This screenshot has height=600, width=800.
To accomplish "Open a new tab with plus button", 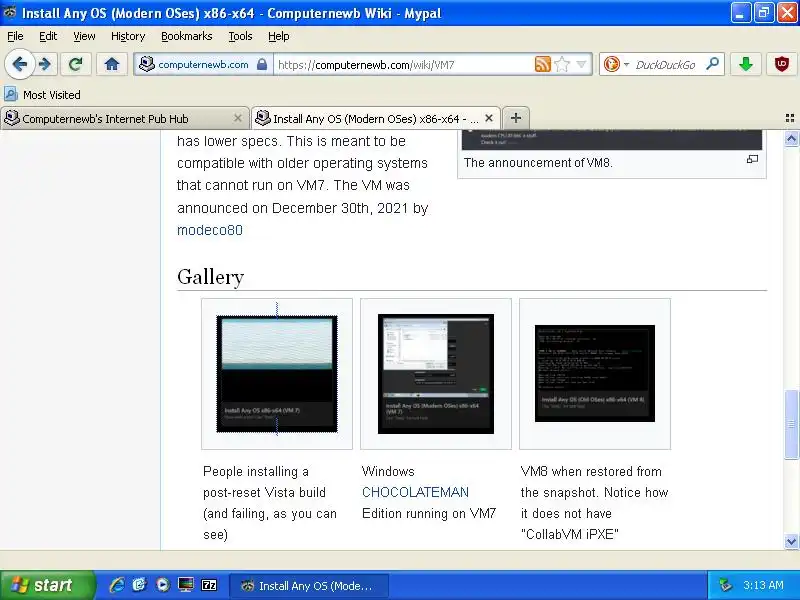I will (516, 118).
